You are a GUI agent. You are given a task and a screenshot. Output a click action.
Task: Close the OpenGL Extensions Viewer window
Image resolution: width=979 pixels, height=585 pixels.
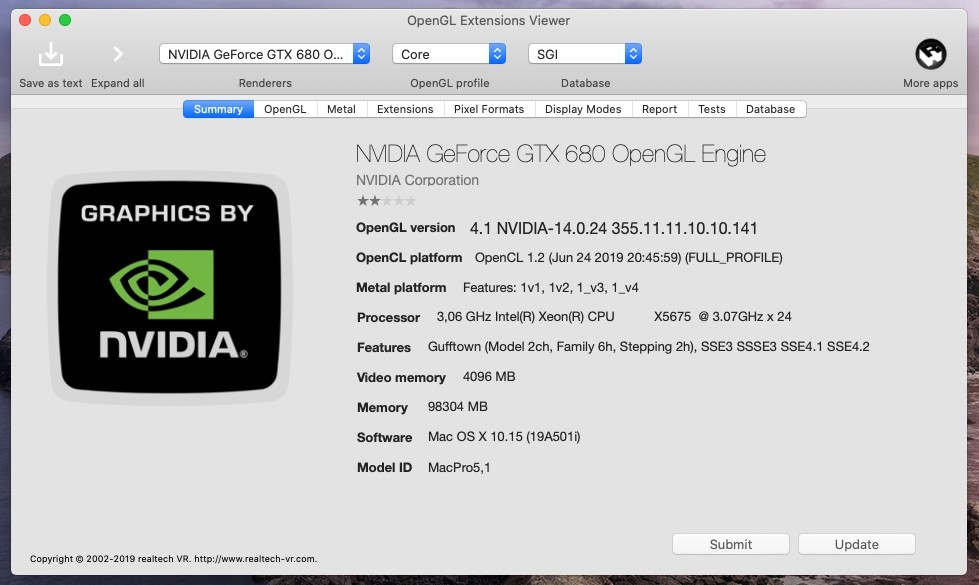coord(25,20)
